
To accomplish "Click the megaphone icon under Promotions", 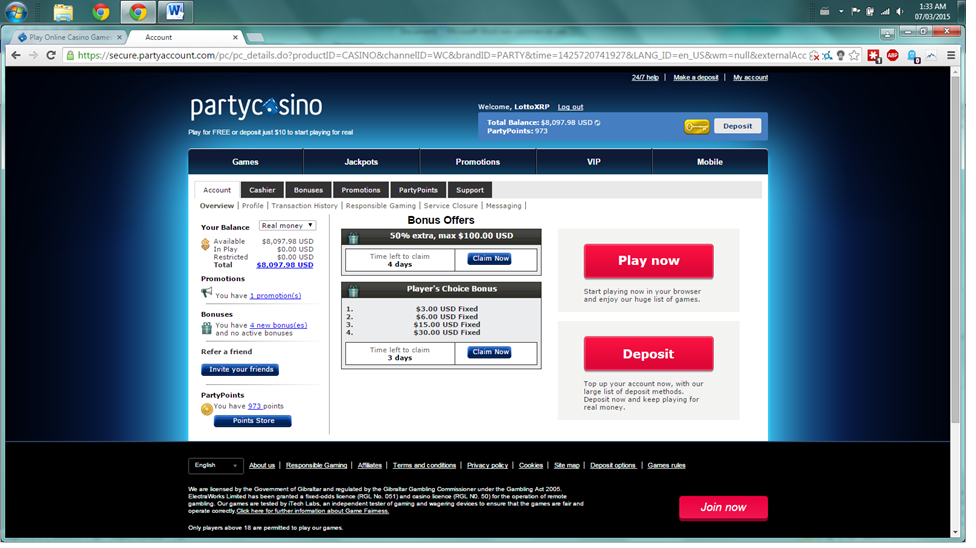I will pos(207,293).
